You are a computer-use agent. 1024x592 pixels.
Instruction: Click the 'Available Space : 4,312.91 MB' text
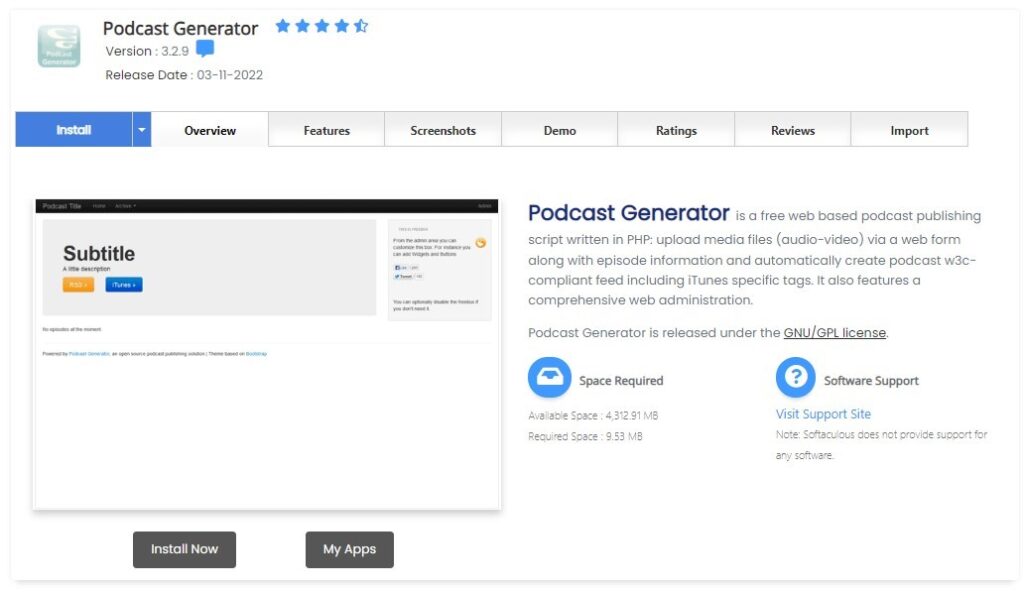pyautogui.click(x=593, y=415)
